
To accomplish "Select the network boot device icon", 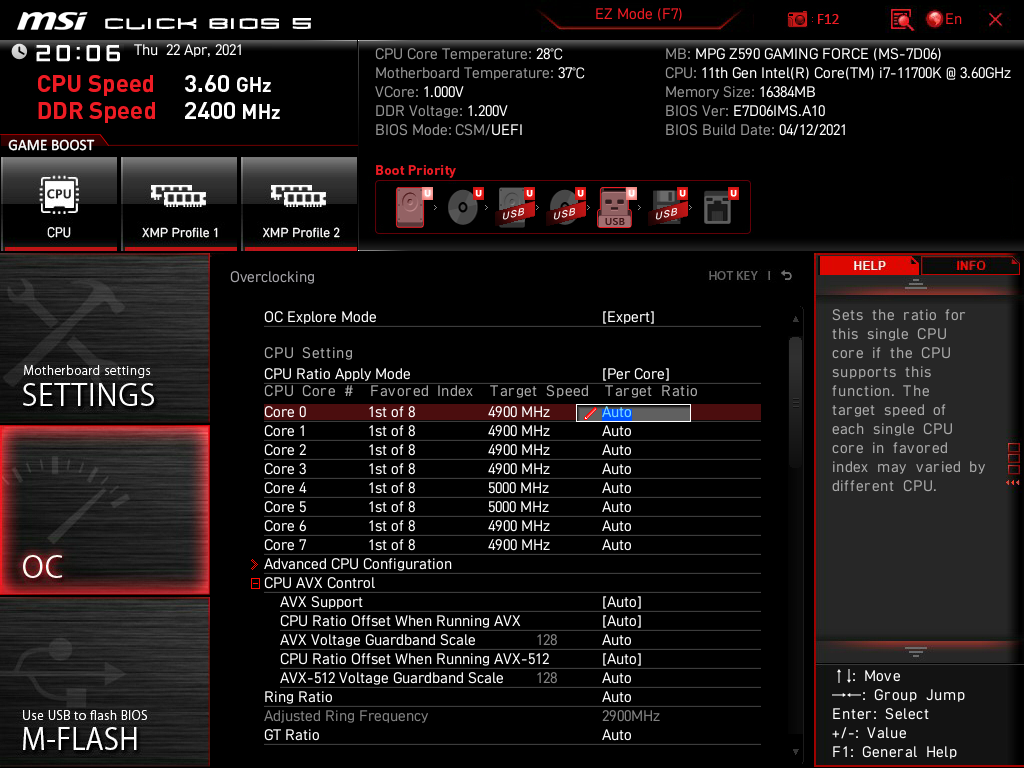I will point(718,208).
